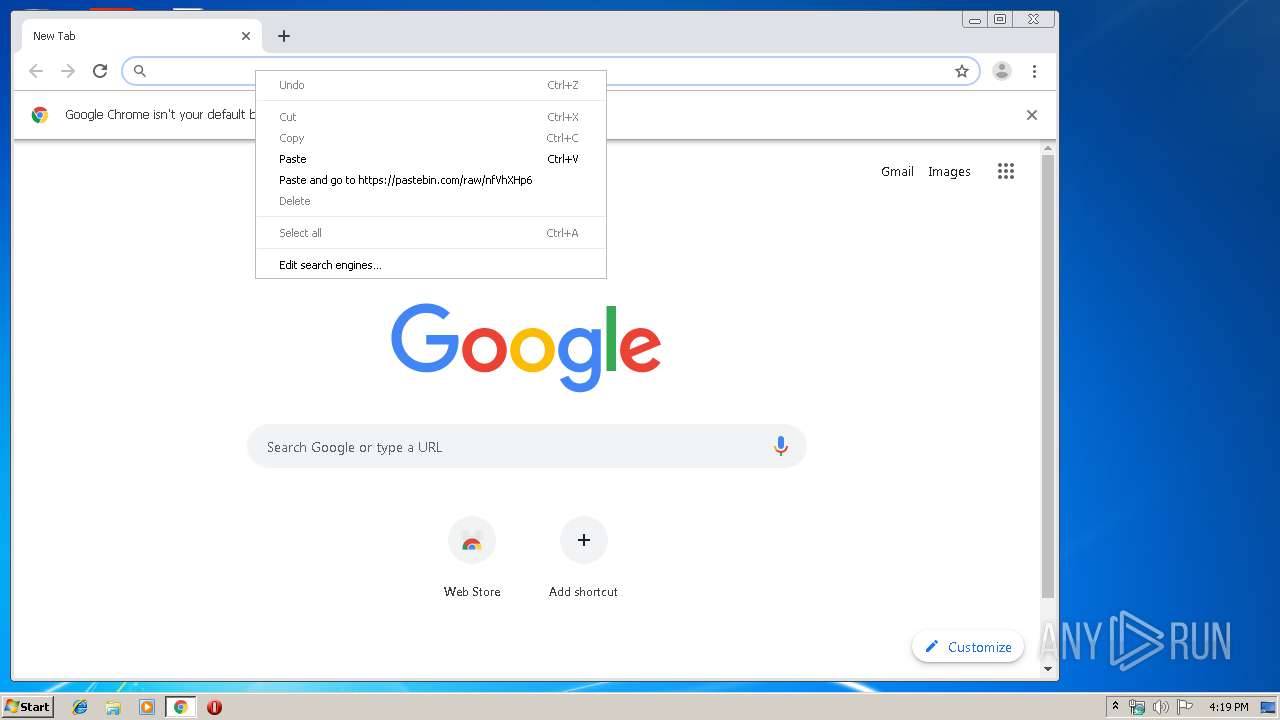Open the user profile avatar icon
This screenshot has height=720, width=1280.
pos(1001,71)
